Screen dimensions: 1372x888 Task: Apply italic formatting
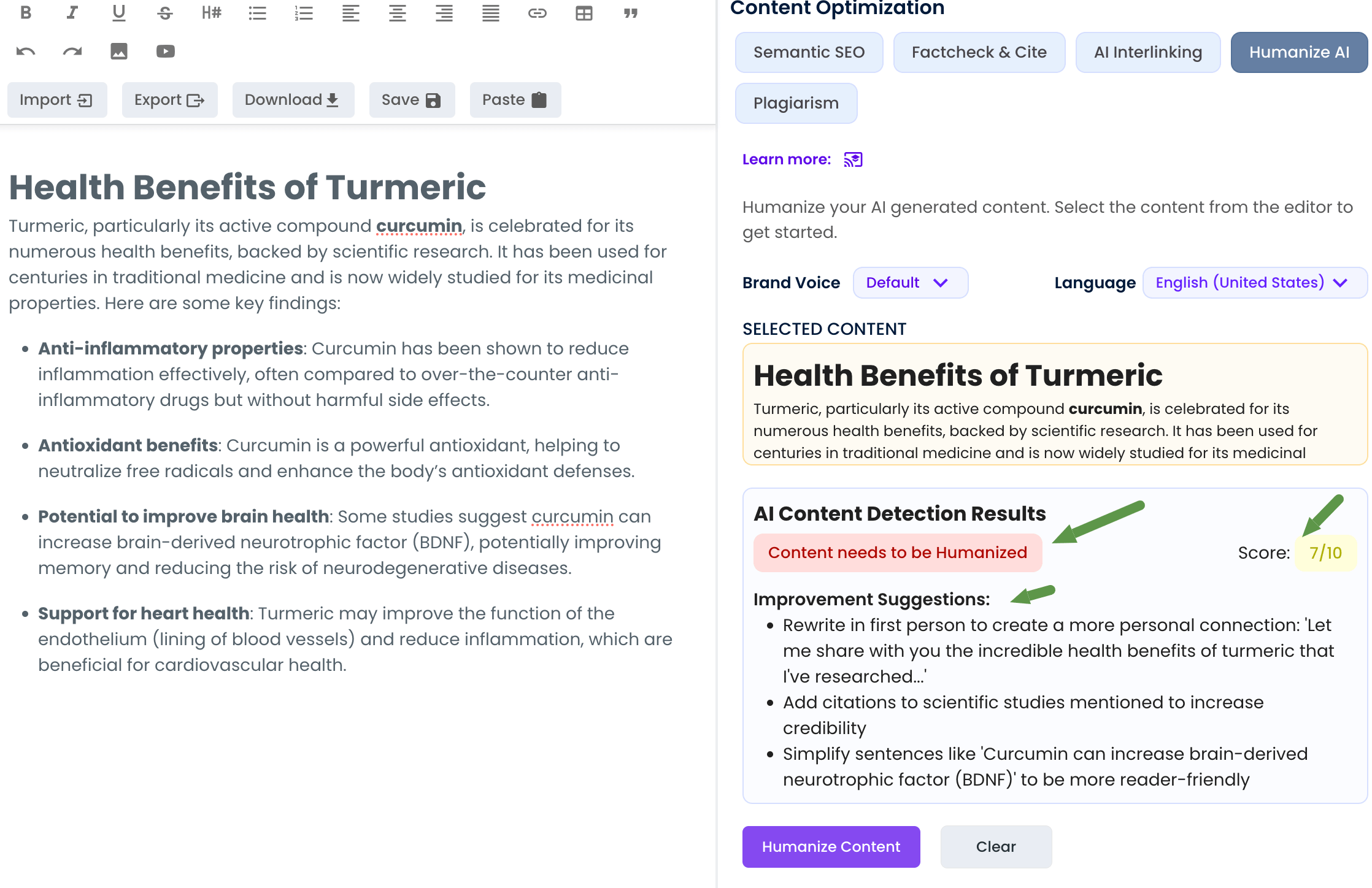(x=72, y=13)
